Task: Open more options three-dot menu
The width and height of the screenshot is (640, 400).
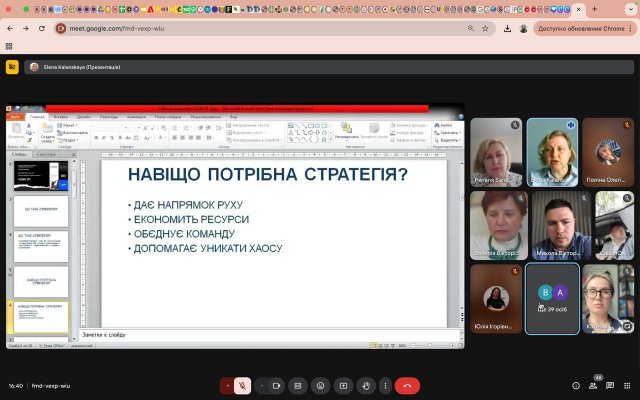Action: (386, 385)
